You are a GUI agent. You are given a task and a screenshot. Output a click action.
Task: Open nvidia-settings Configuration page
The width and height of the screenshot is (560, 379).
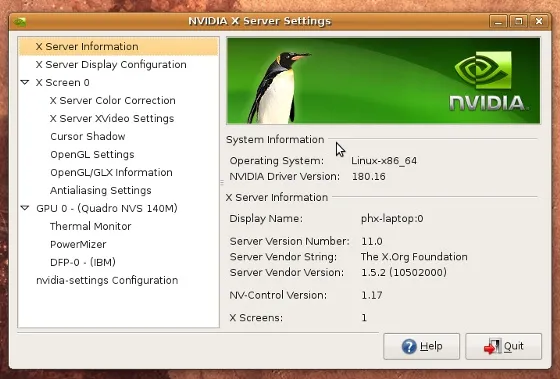coord(107,280)
